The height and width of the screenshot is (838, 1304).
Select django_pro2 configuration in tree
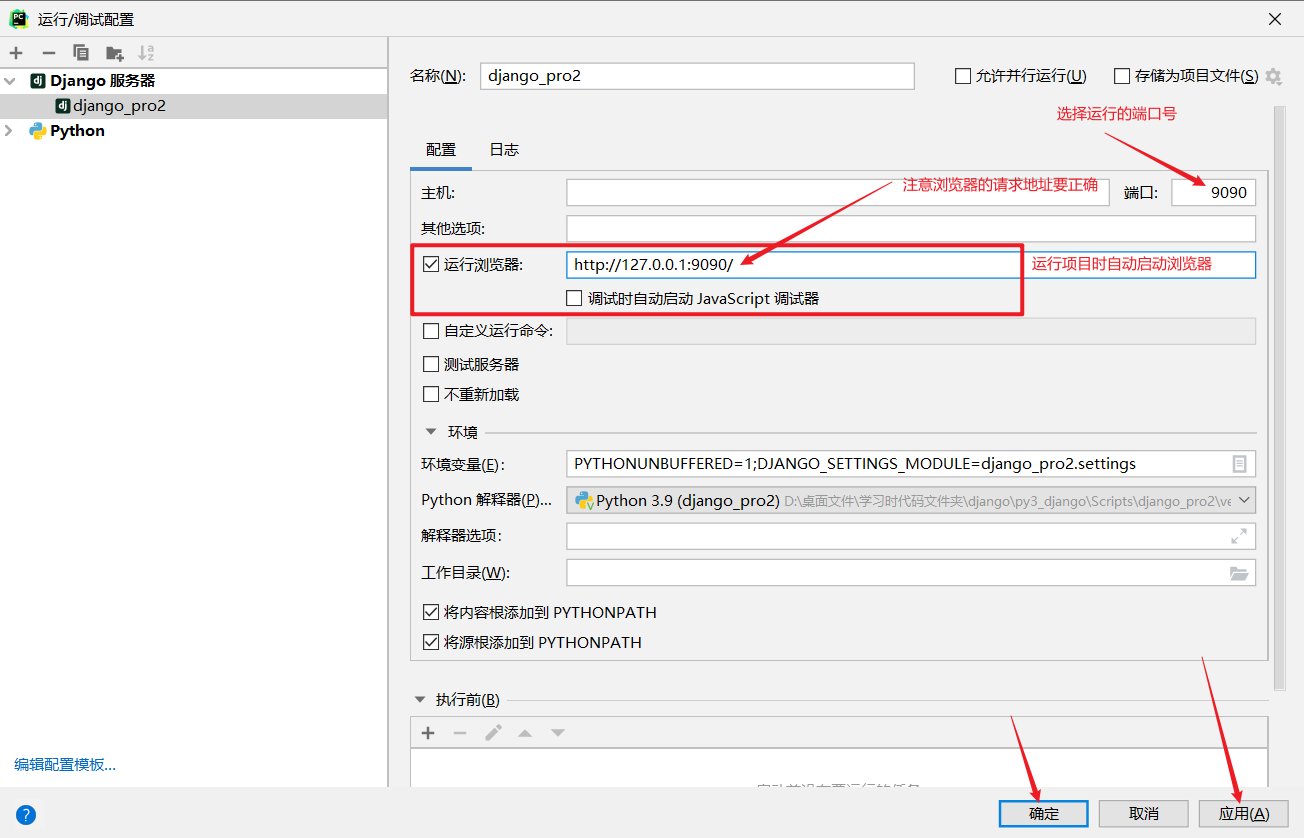(193, 106)
